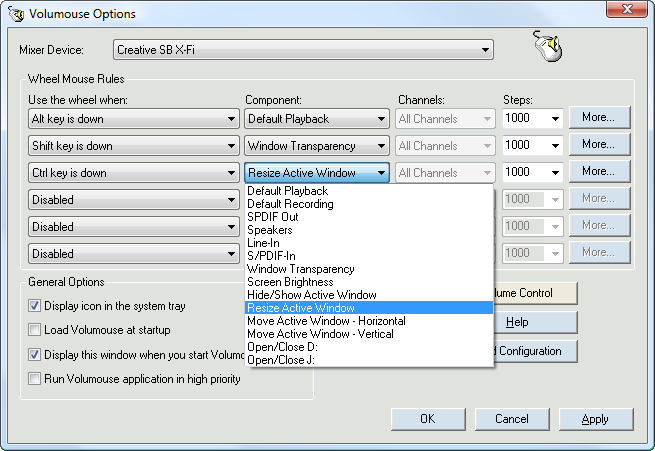Click the OK button
This screenshot has height=451, width=655.
pos(427,419)
